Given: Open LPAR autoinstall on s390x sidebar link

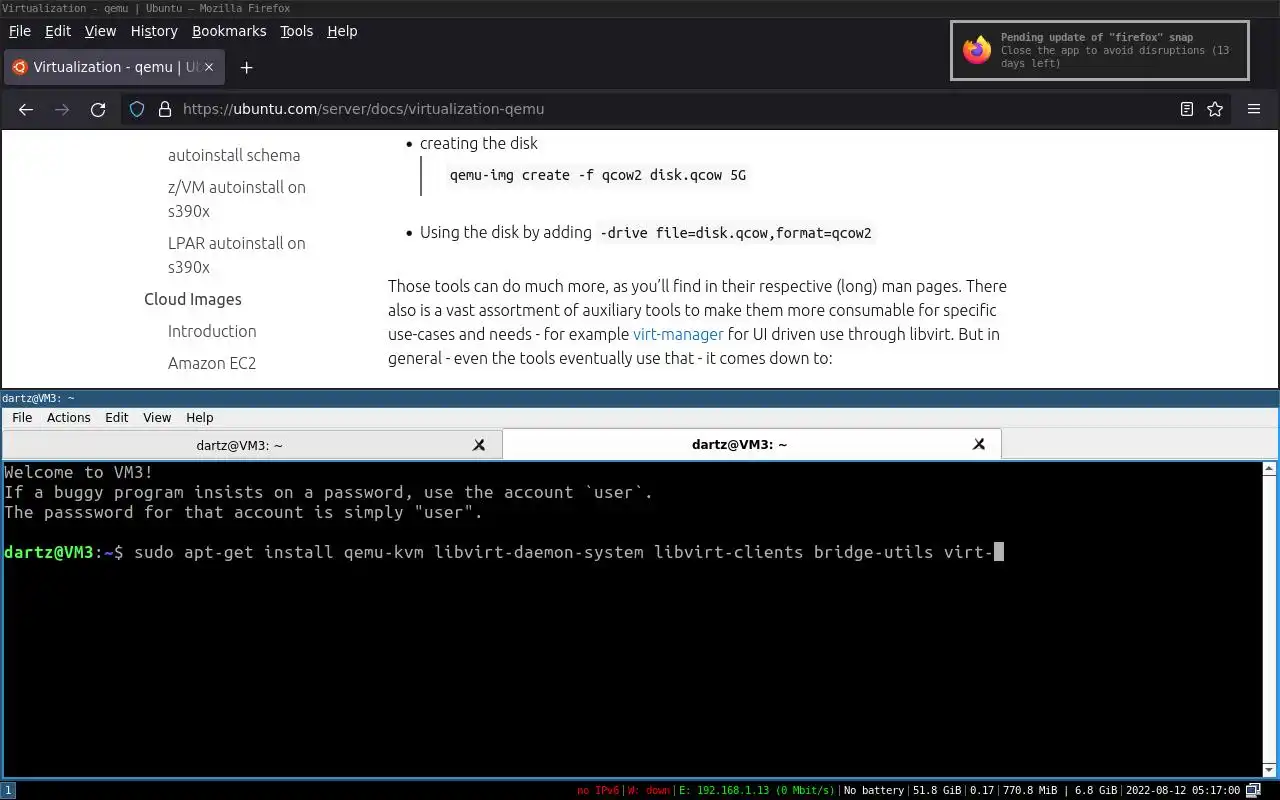Looking at the screenshot, I should point(237,255).
